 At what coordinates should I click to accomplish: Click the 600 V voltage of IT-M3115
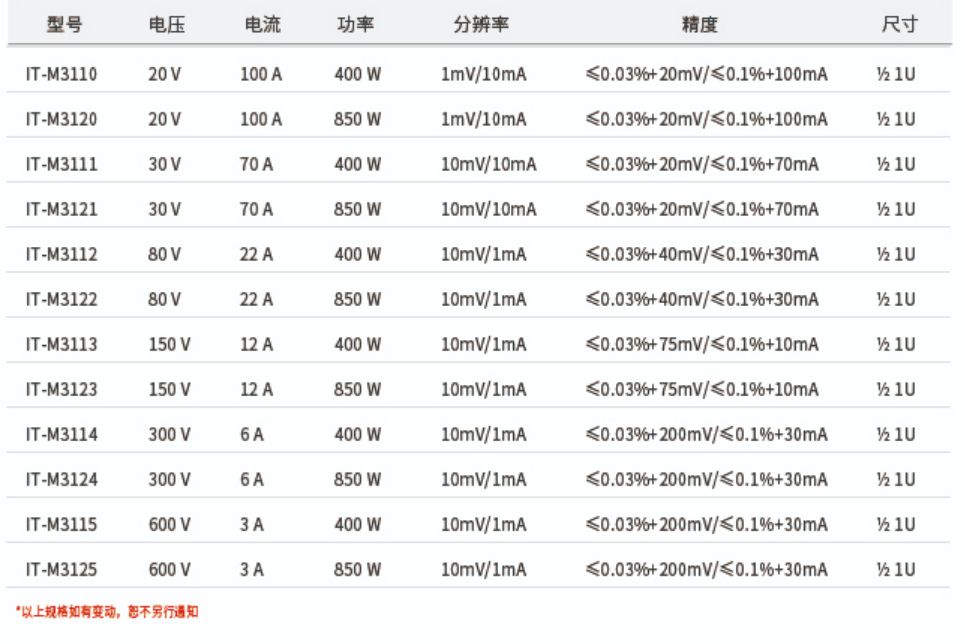[x=169, y=525]
